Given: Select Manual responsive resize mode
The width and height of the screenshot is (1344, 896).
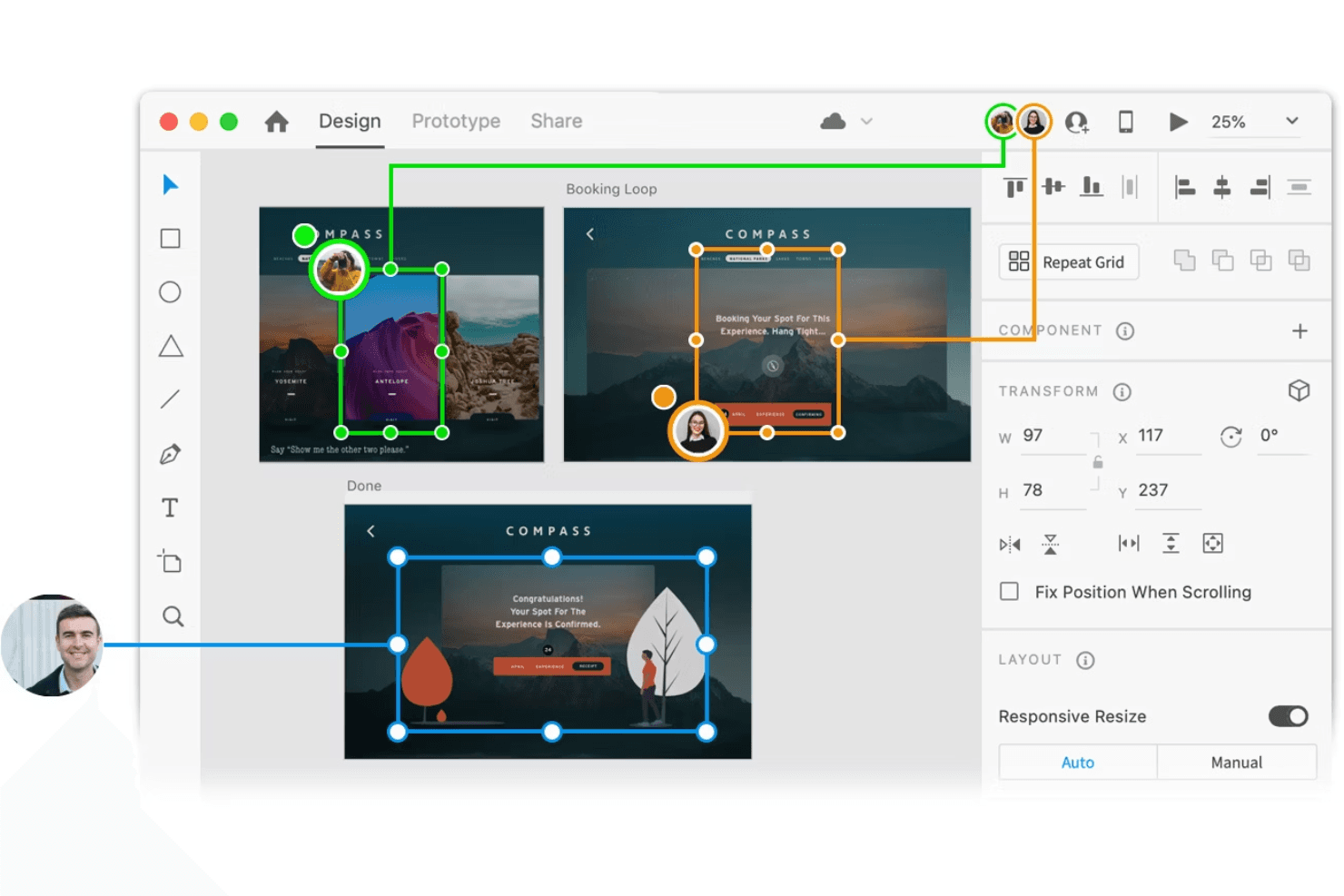Looking at the screenshot, I should [1237, 763].
